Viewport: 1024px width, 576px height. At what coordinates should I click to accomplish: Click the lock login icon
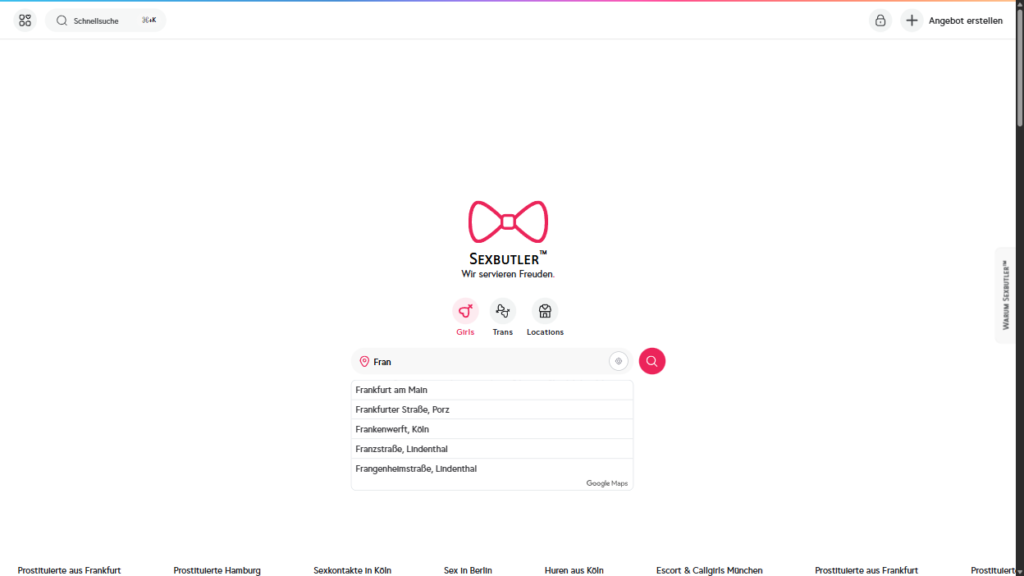click(880, 20)
